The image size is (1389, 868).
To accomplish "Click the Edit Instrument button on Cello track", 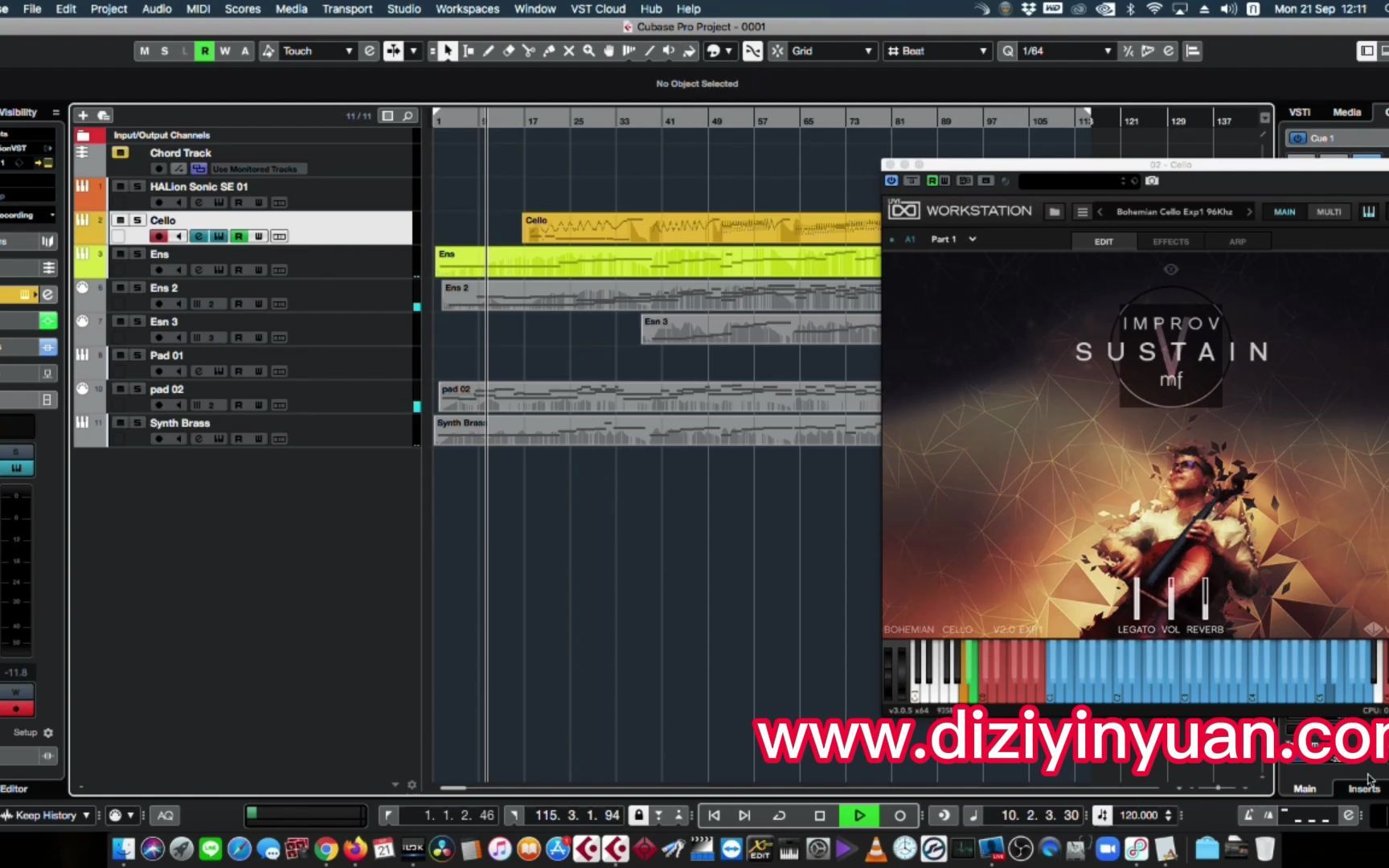I will [199, 236].
